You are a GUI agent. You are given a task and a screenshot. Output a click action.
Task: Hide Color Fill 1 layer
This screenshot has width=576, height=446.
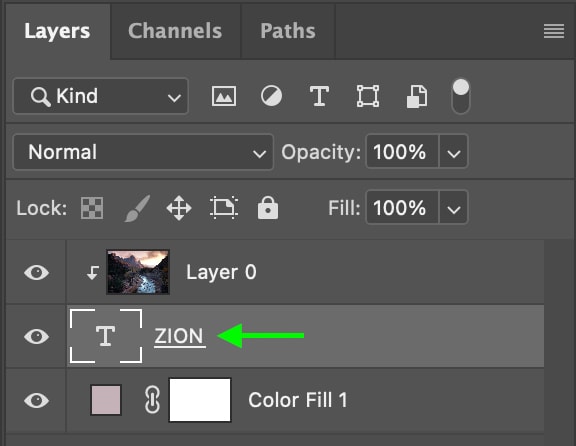click(36, 400)
